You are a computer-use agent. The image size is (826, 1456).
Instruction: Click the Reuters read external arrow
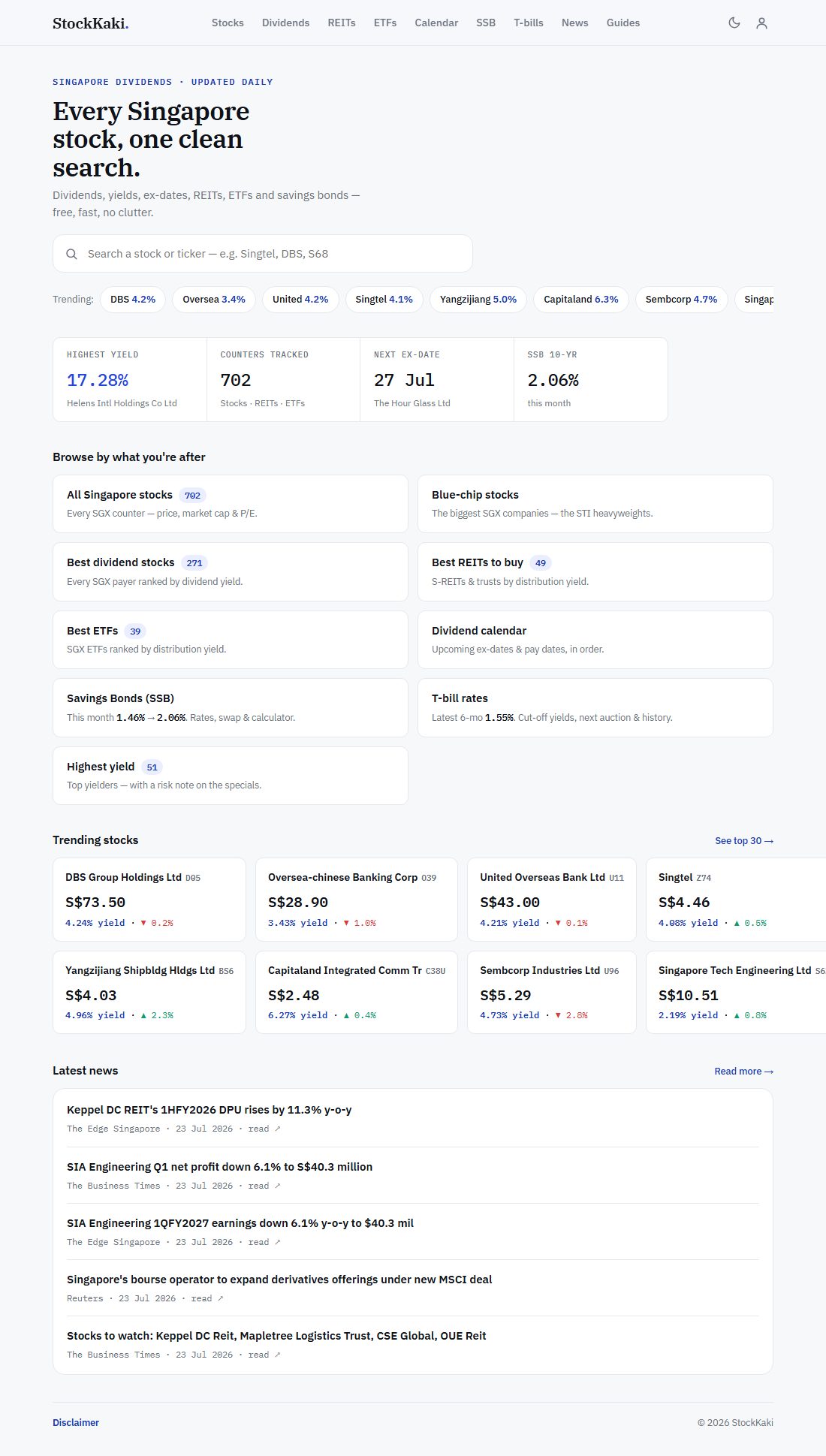pyautogui.click(x=207, y=1298)
